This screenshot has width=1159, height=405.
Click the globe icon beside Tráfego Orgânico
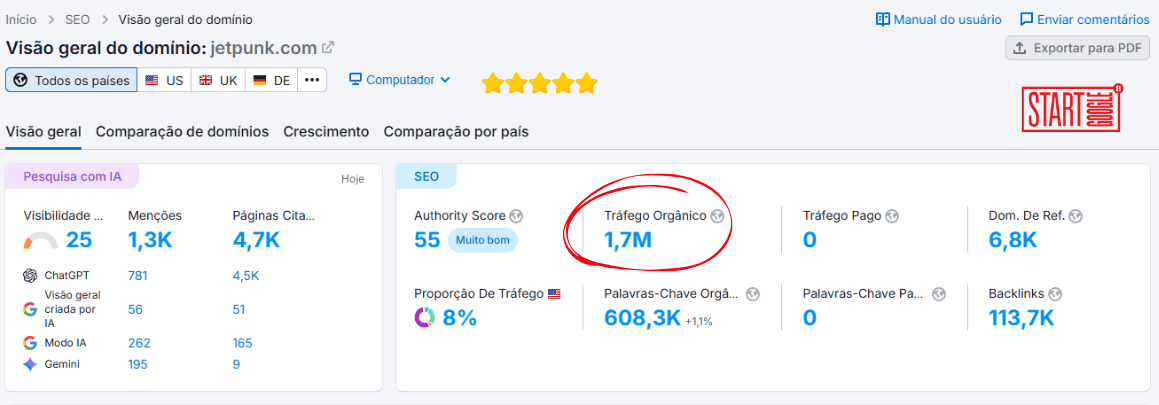tap(717, 216)
